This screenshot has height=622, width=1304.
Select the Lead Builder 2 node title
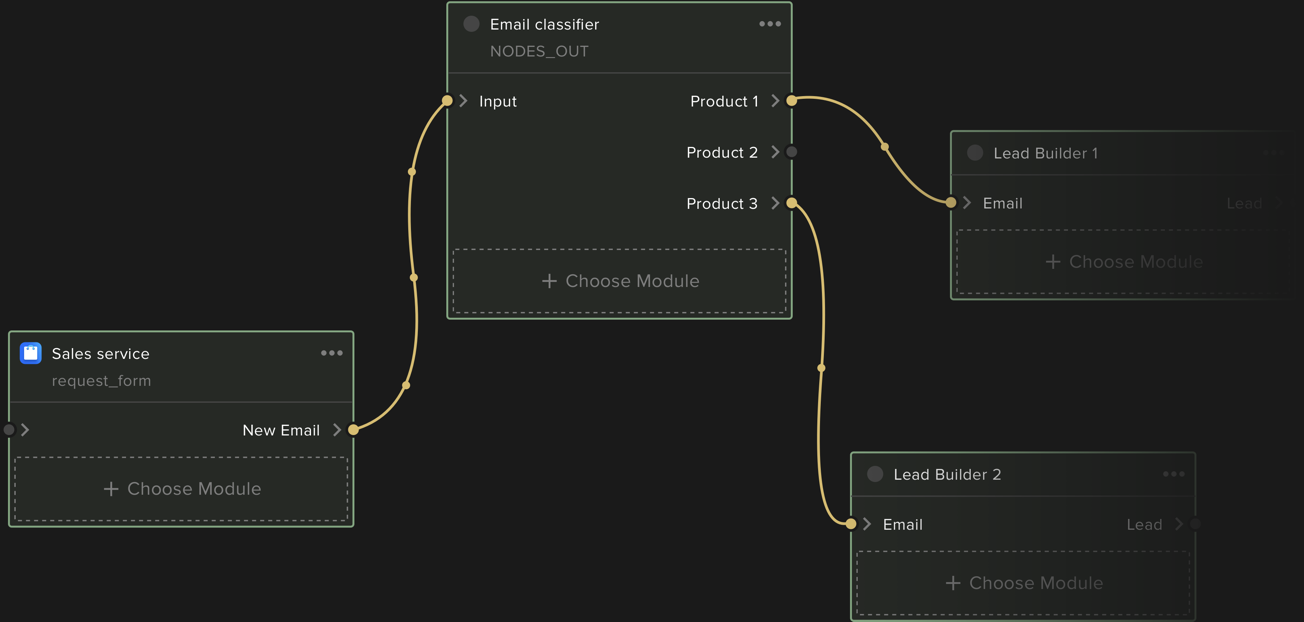pyautogui.click(x=946, y=474)
